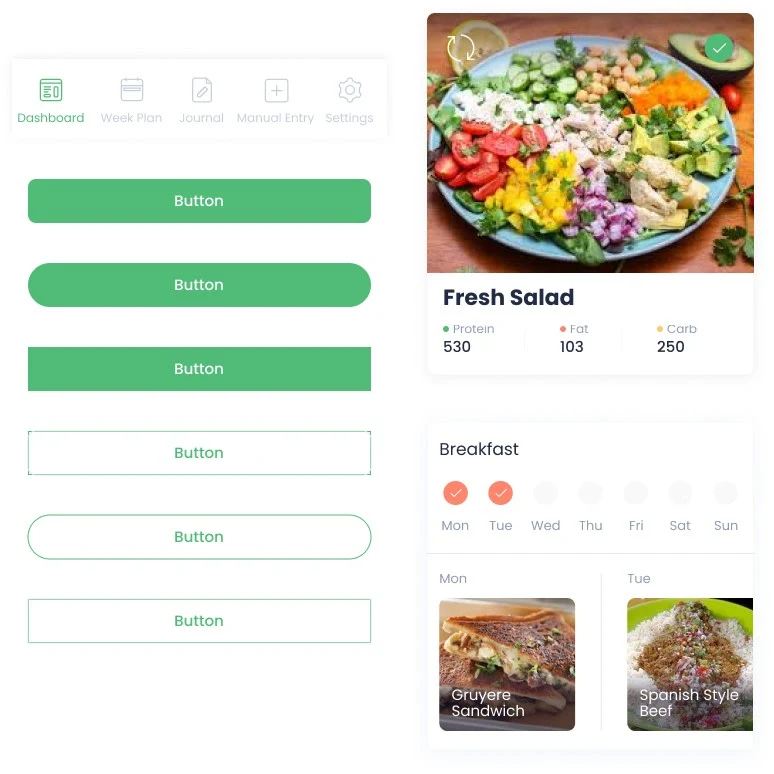The width and height of the screenshot is (774, 774).
Task: Open the Gruyere Sandwich meal thumbnail
Action: click(x=507, y=664)
